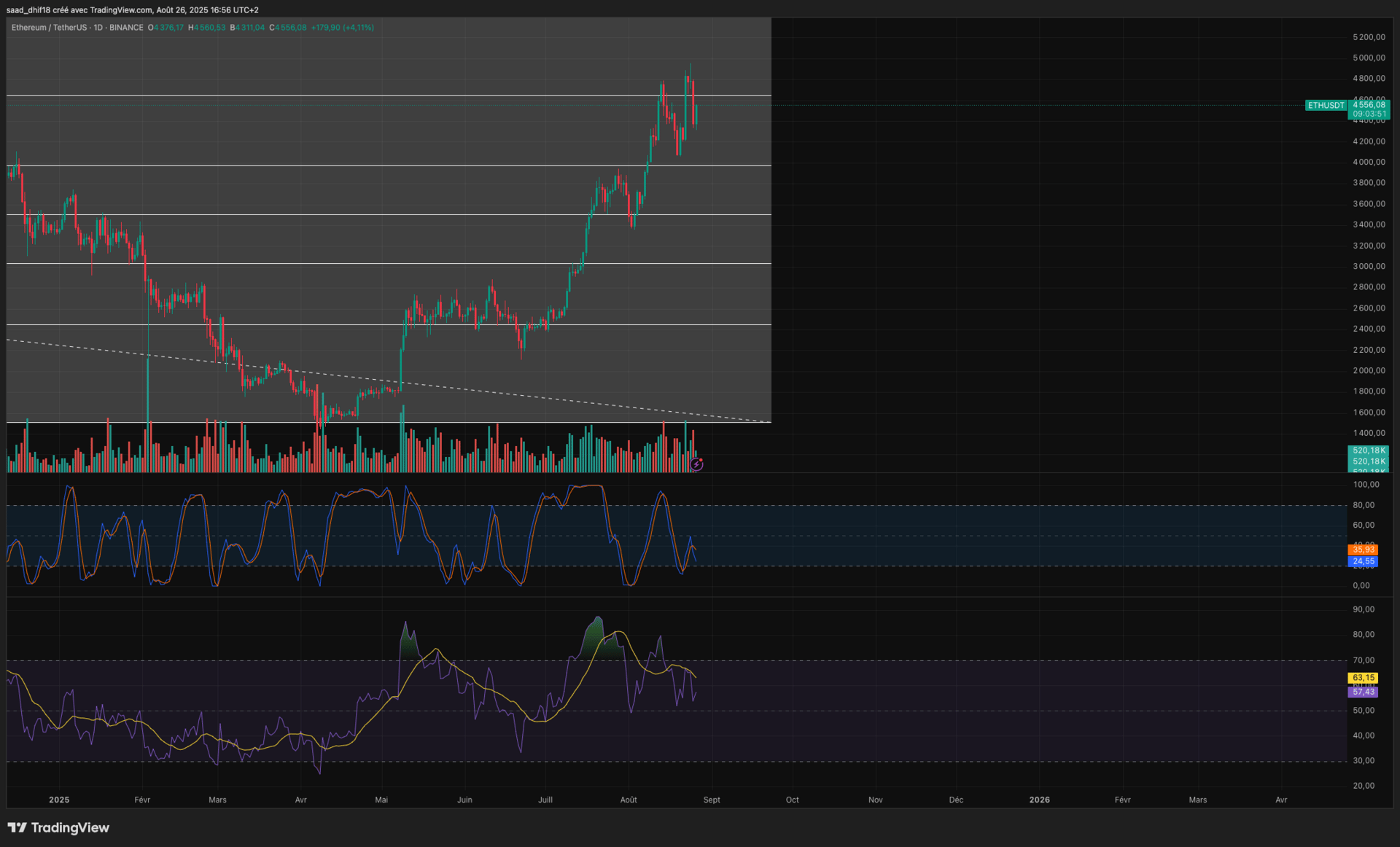Image resolution: width=1400 pixels, height=847 pixels.
Task: Click the Mai label on the time axis
Action: tap(381, 800)
